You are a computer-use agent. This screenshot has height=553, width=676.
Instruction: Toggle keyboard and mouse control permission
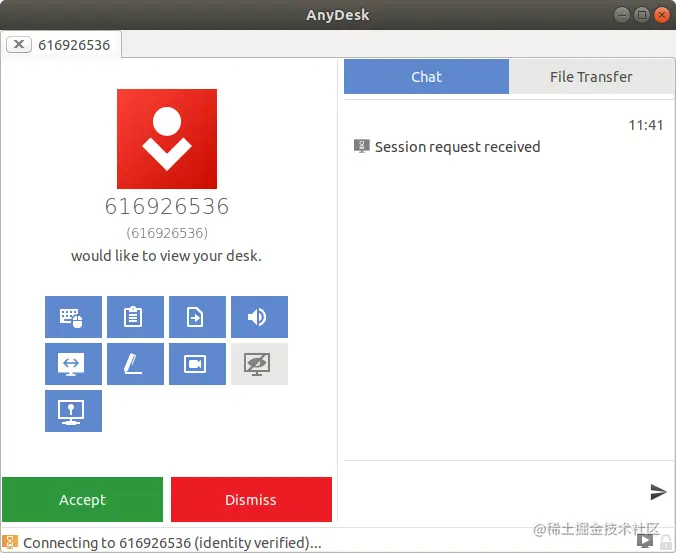coord(73,317)
